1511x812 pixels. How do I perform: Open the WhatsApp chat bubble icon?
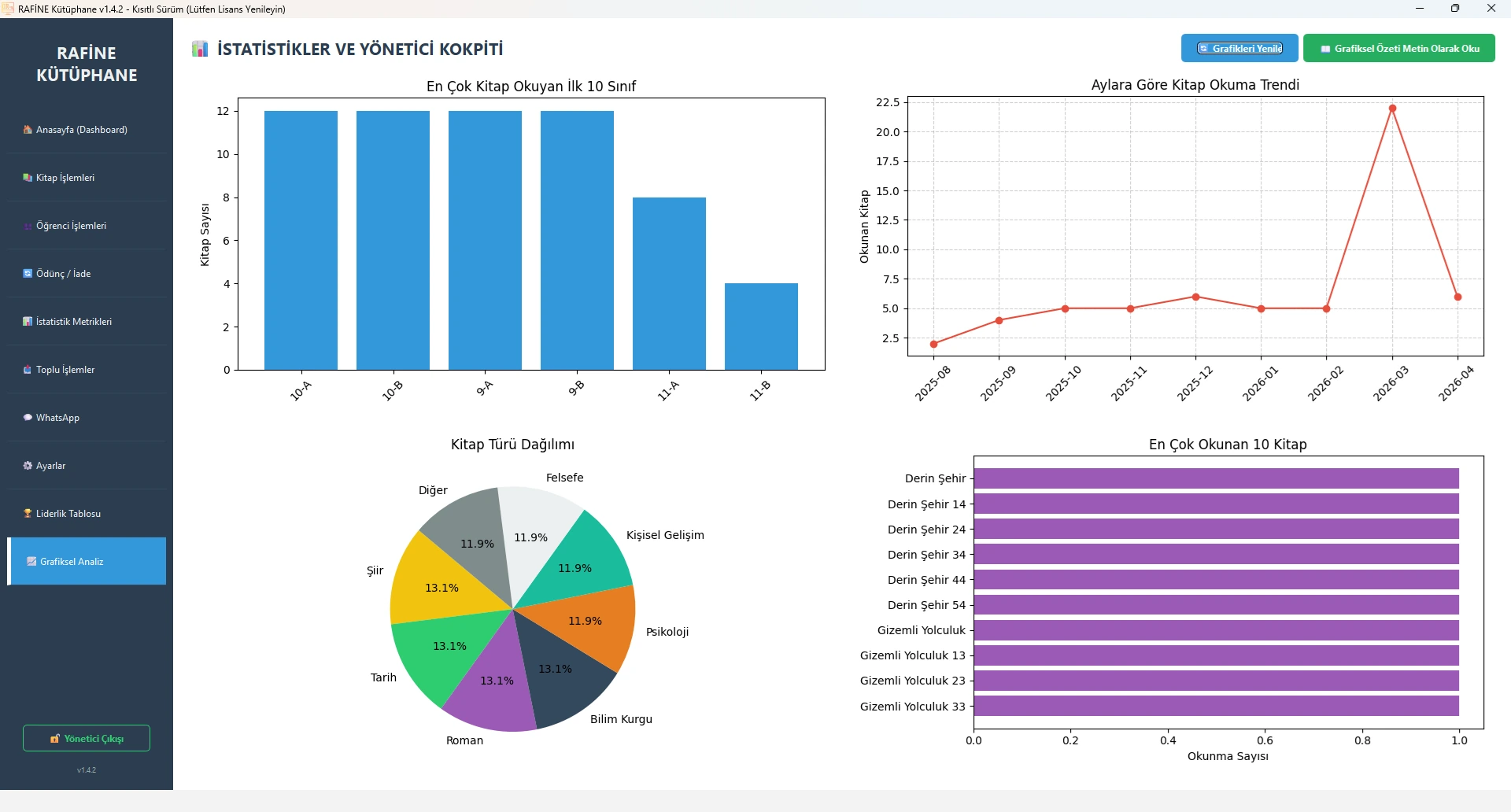[x=27, y=418]
